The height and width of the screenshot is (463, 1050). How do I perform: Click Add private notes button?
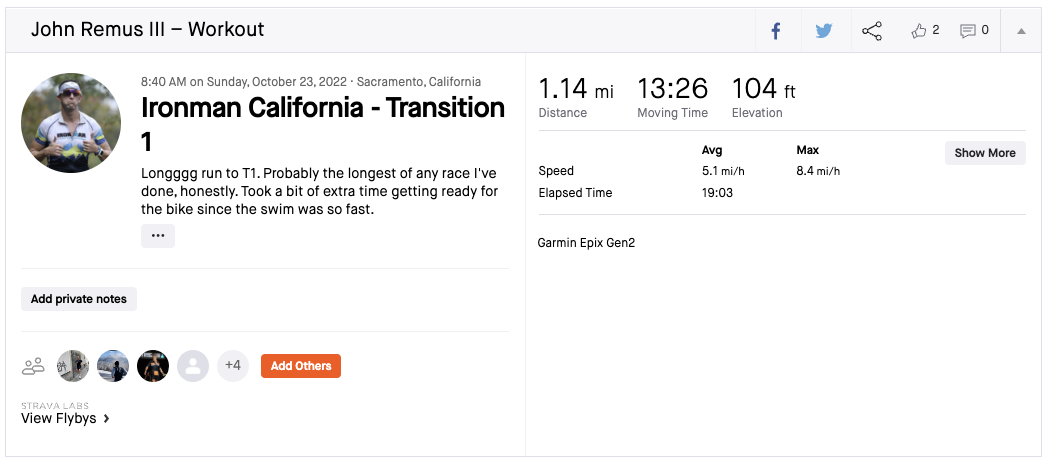(x=79, y=299)
